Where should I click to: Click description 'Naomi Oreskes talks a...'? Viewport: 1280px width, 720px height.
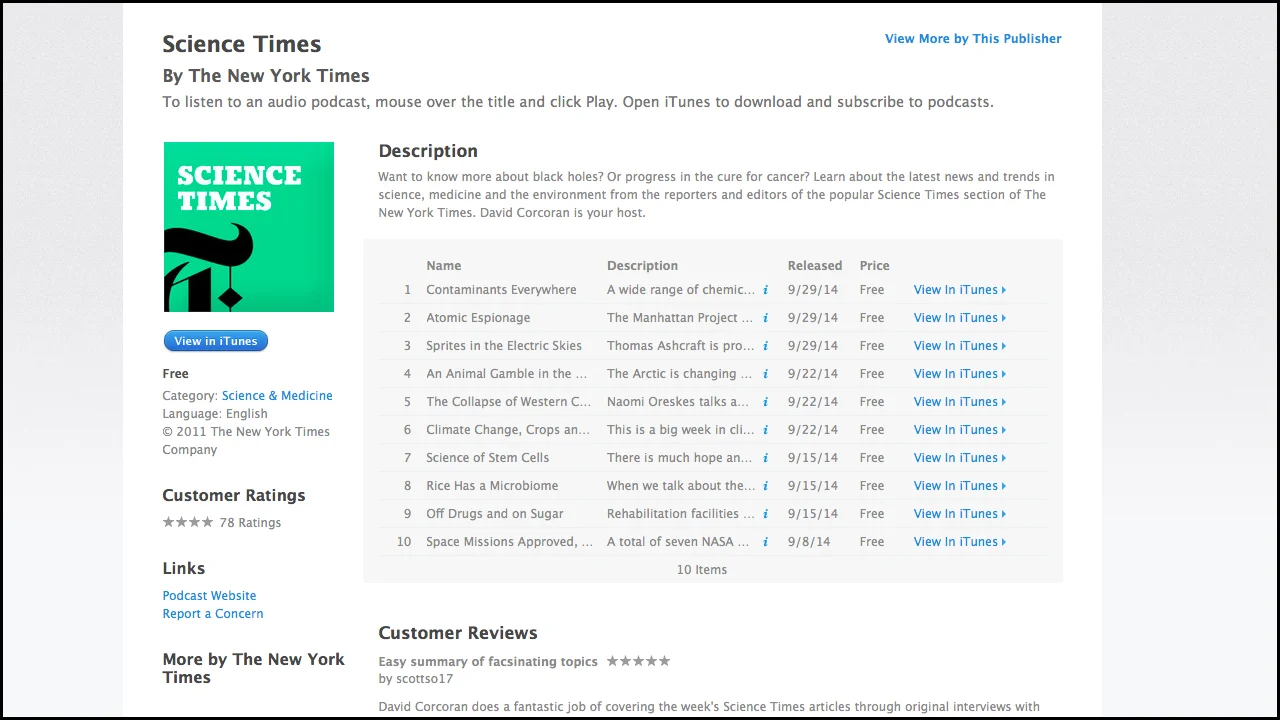678,402
